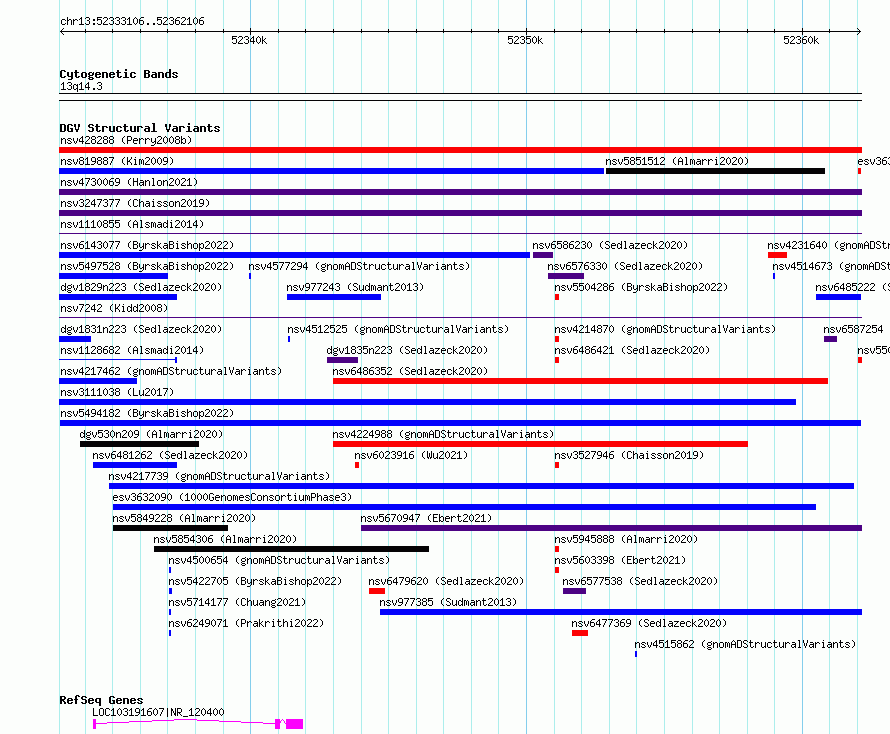Click nsv7242 (Kidd2008) label
Viewport: 890px width, 734px height.
pos(114,308)
